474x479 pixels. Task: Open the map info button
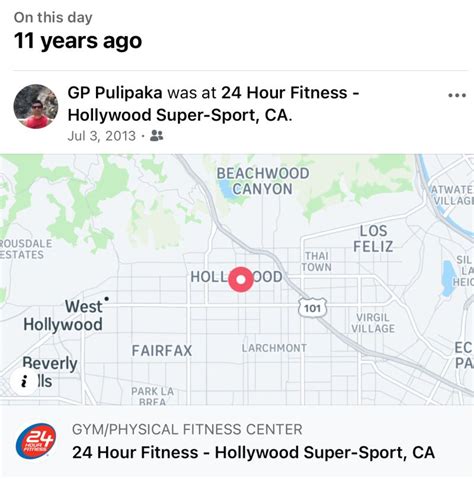click(x=24, y=381)
